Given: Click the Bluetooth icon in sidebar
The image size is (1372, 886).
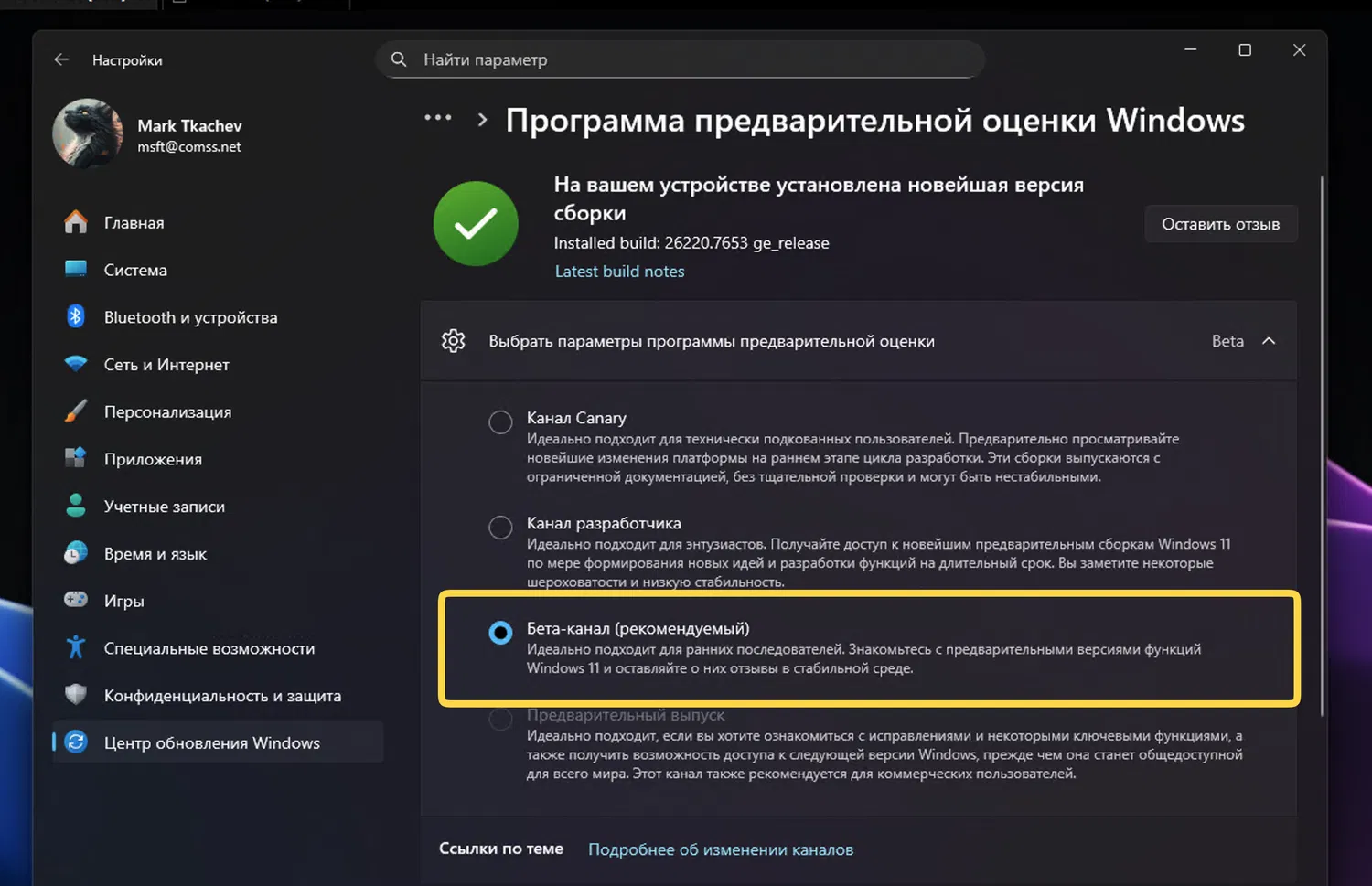Looking at the screenshot, I should (x=76, y=316).
